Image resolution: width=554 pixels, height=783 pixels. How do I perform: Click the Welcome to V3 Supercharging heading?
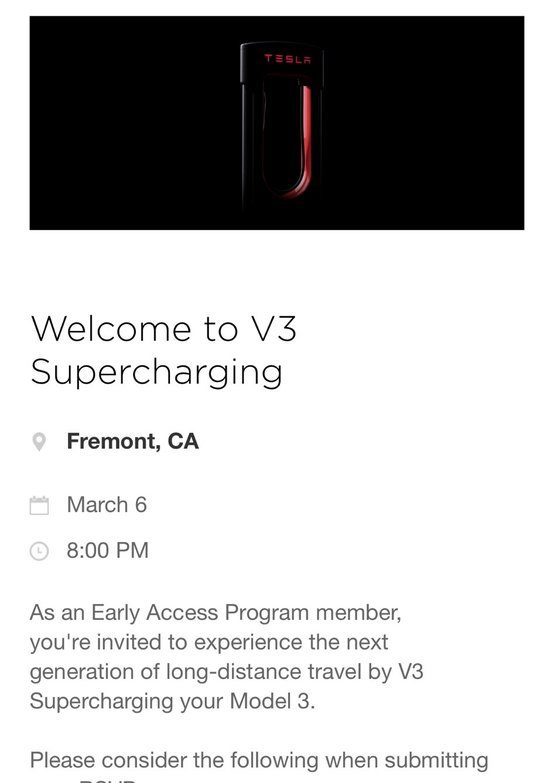click(164, 351)
